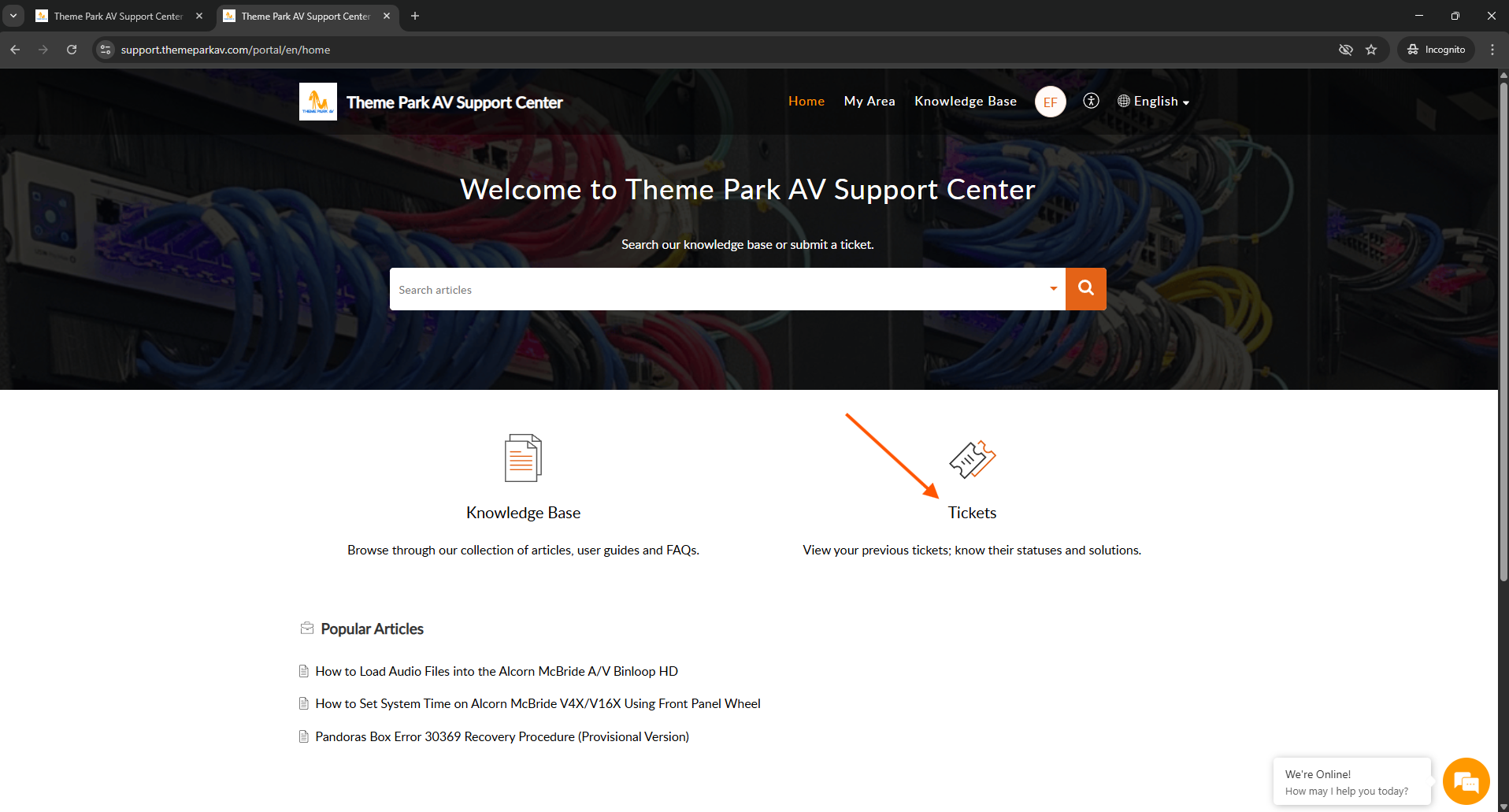1509x812 pixels.
Task: Bookmark this page with star icon
Action: [x=1371, y=50]
